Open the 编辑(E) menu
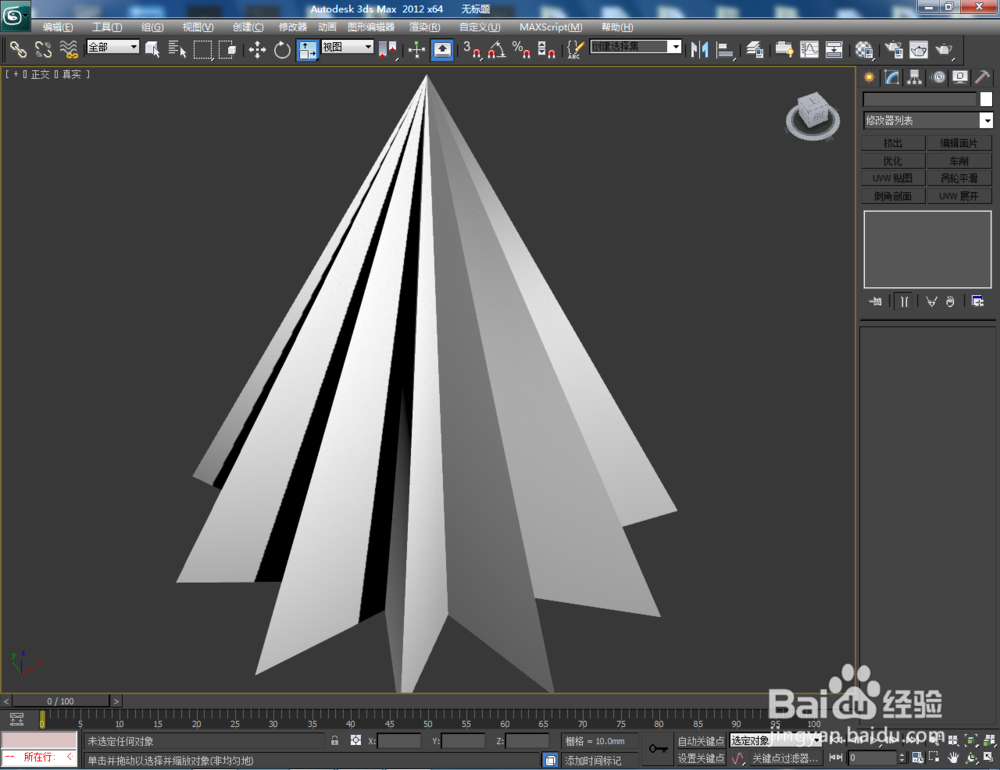Image resolution: width=1000 pixels, height=770 pixels. coord(58,27)
